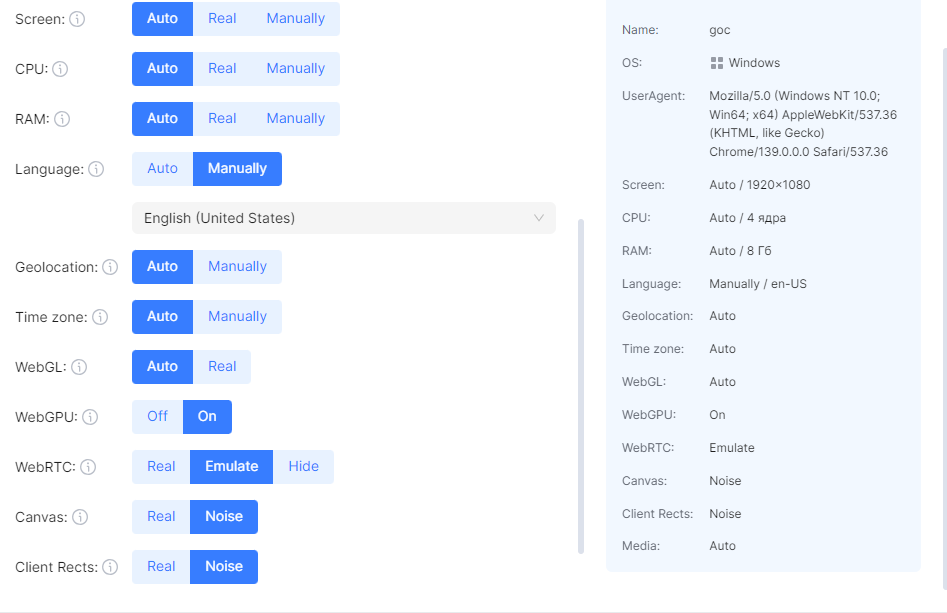Select Hide for WebRTC
This screenshot has width=947, height=613.
303,467
